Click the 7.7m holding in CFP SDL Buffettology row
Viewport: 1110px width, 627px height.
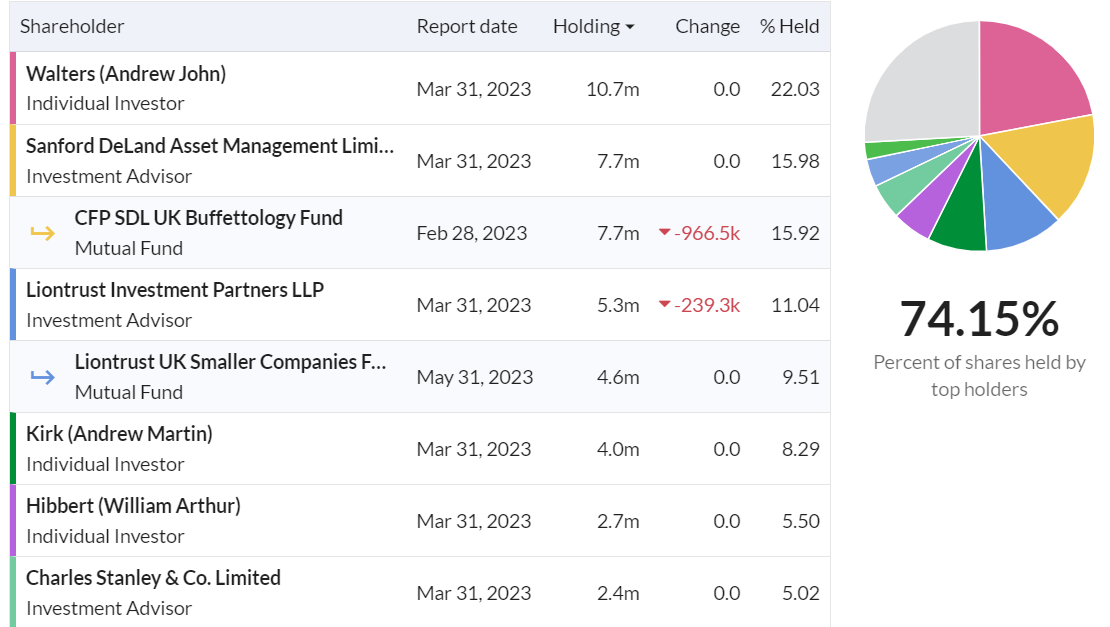(618, 234)
